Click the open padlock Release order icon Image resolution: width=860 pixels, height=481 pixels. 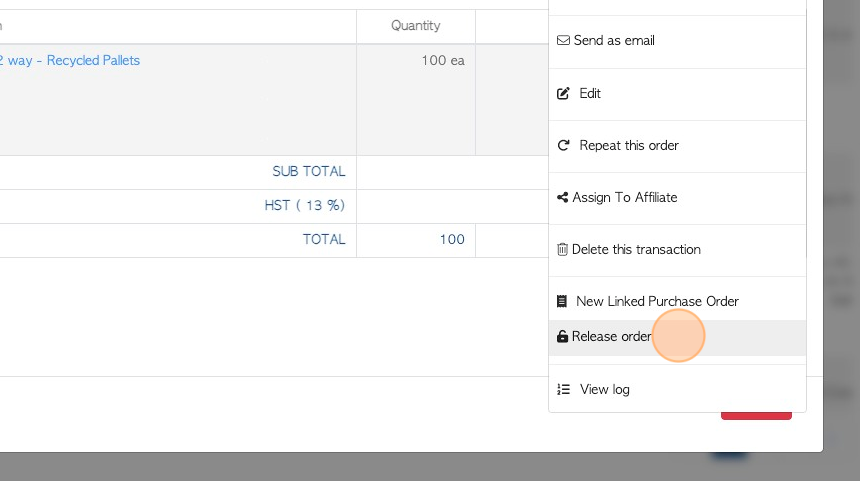(562, 336)
